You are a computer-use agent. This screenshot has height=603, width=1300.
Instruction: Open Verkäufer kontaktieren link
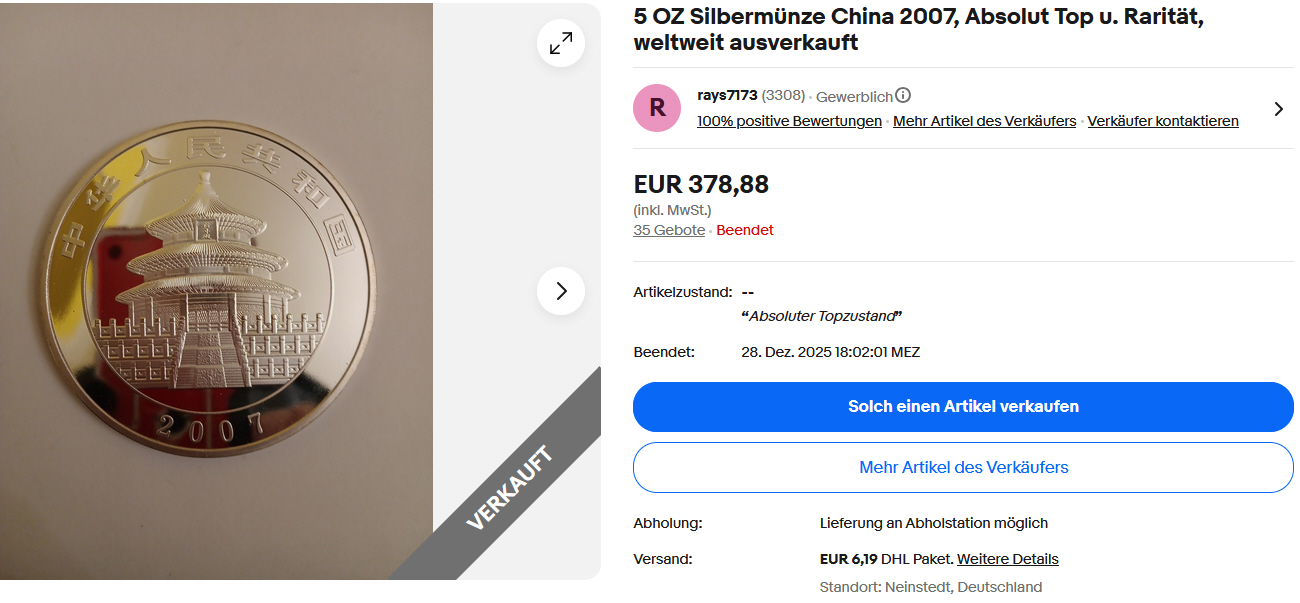(1163, 121)
